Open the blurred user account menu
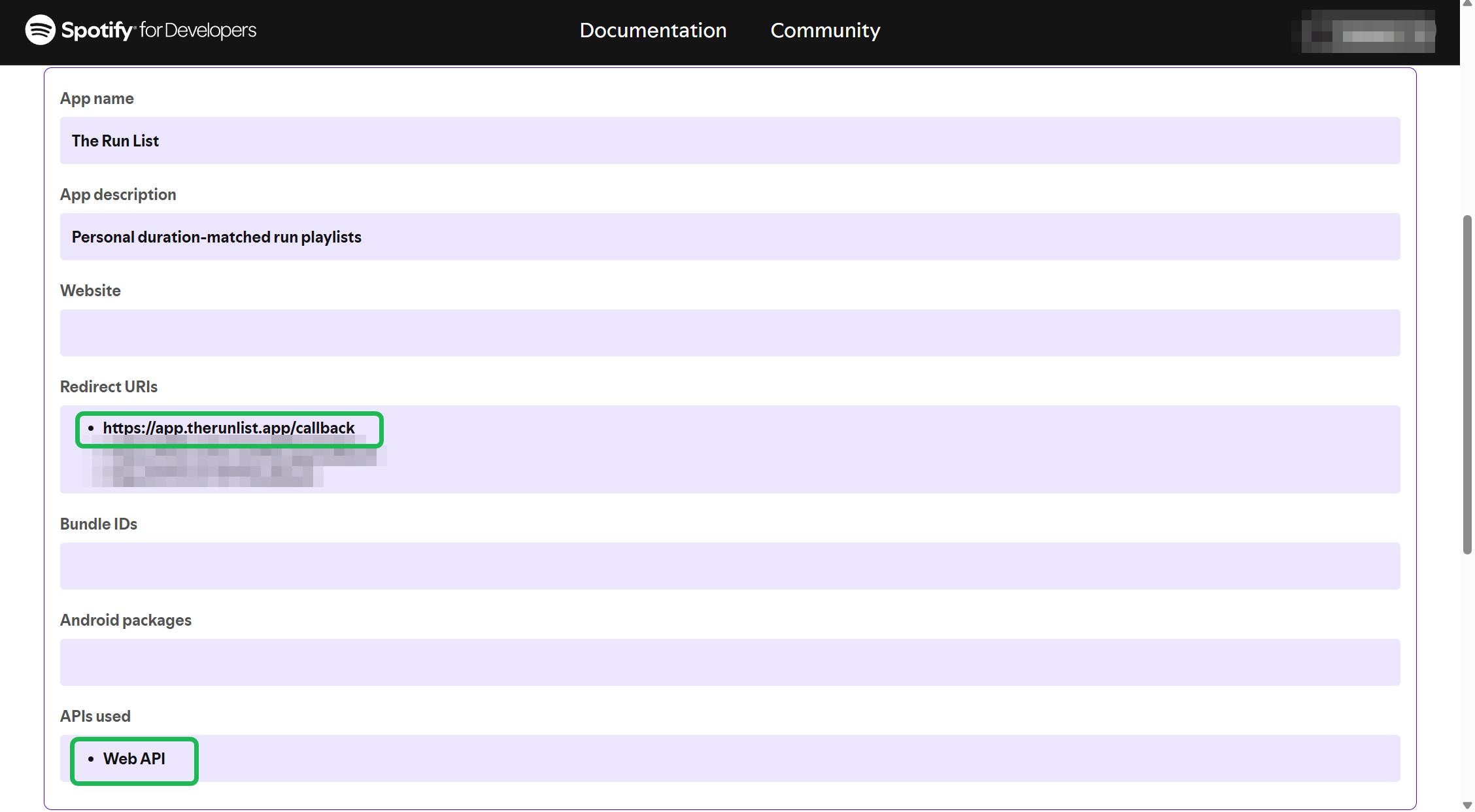 (x=1364, y=31)
